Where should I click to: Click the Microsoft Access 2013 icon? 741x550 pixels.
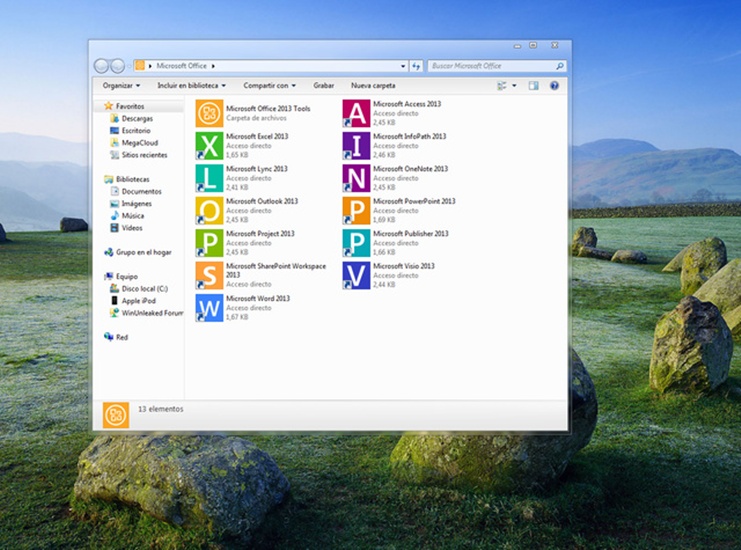[356, 113]
